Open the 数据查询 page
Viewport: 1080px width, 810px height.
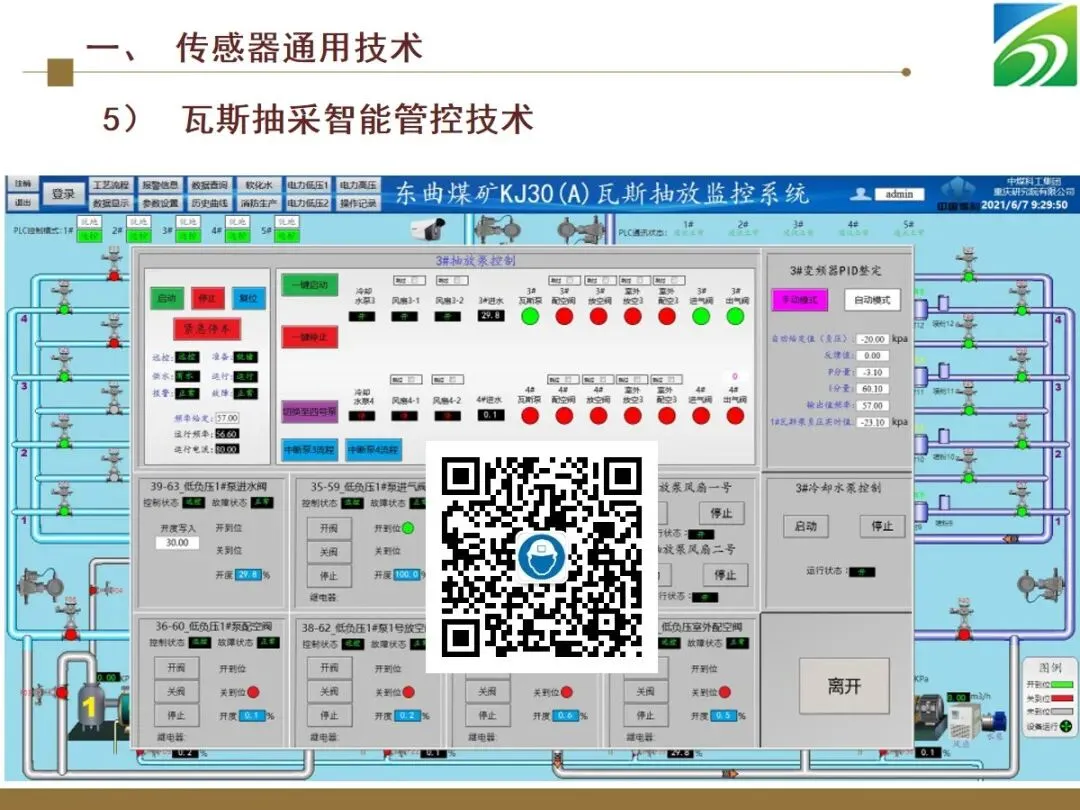coord(209,185)
